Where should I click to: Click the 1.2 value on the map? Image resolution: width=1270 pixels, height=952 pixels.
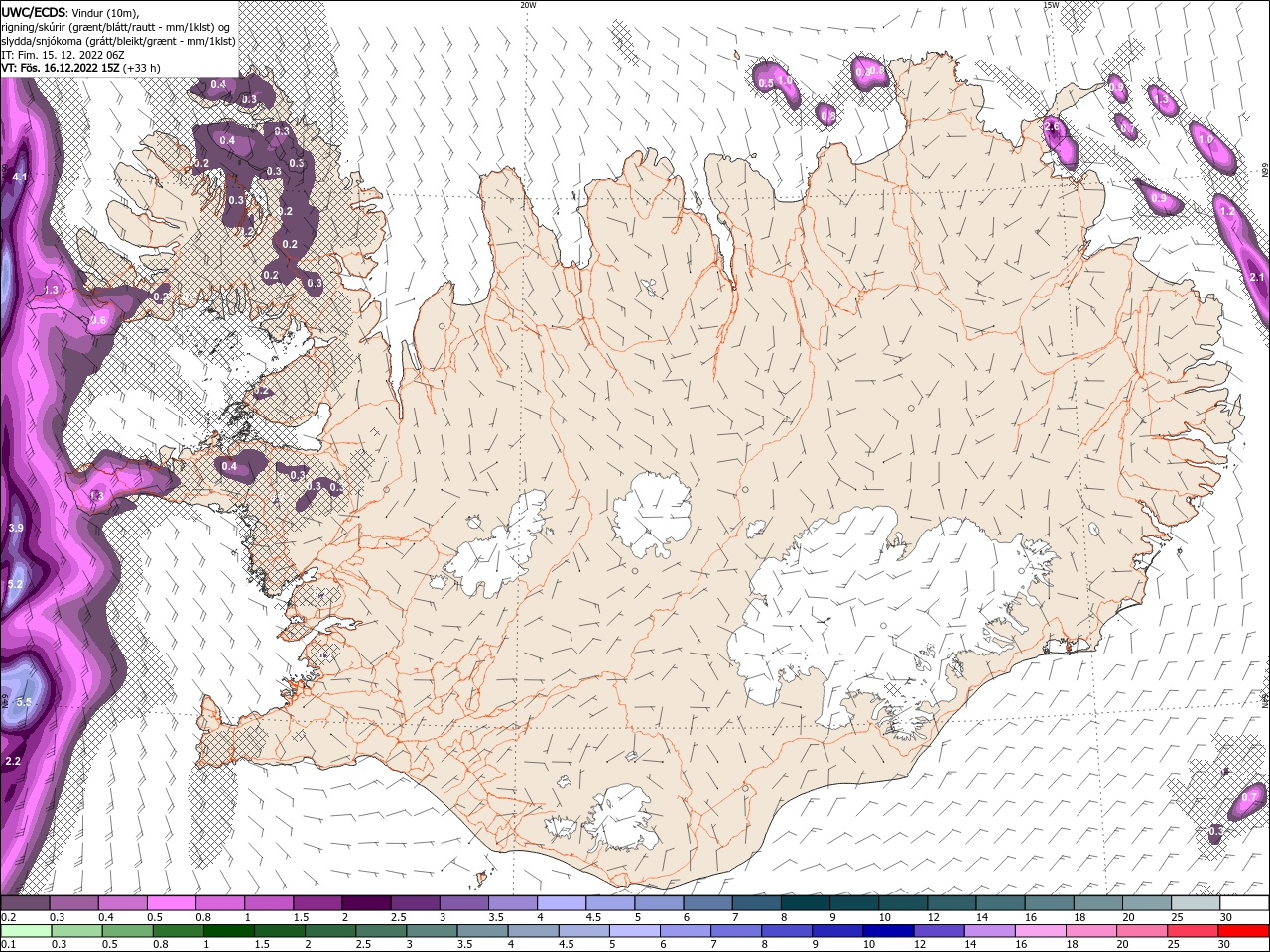tap(1226, 211)
